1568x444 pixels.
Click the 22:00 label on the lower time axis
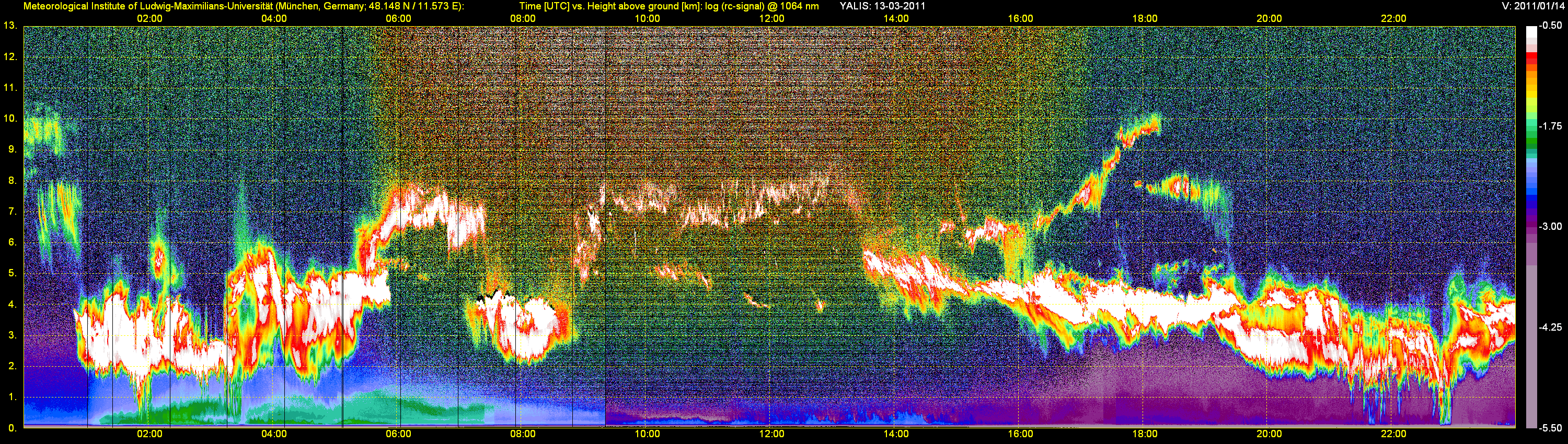click(x=1393, y=434)
